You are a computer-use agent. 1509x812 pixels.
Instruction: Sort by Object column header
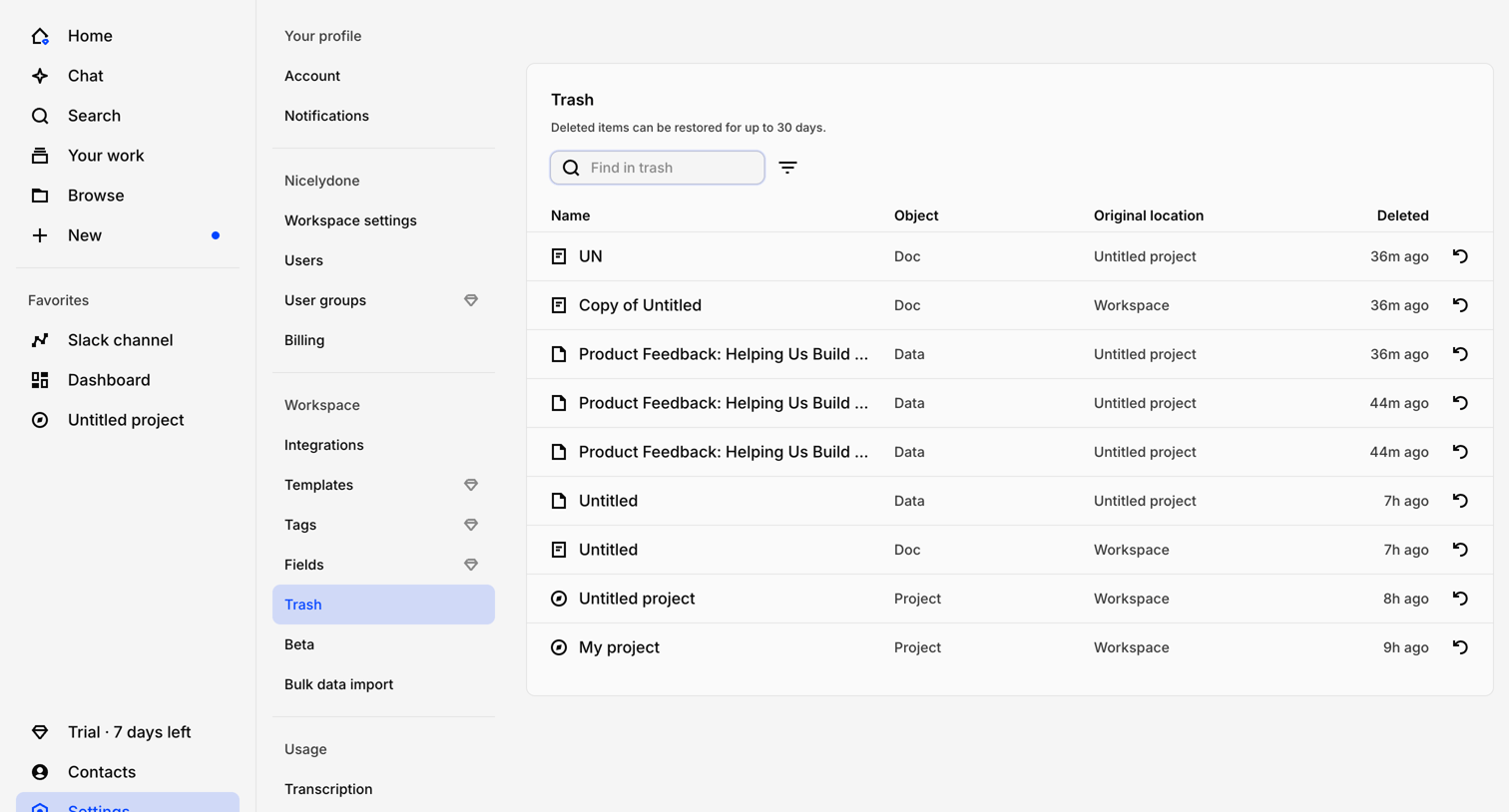pyautogui.click(x=916, y=215)
